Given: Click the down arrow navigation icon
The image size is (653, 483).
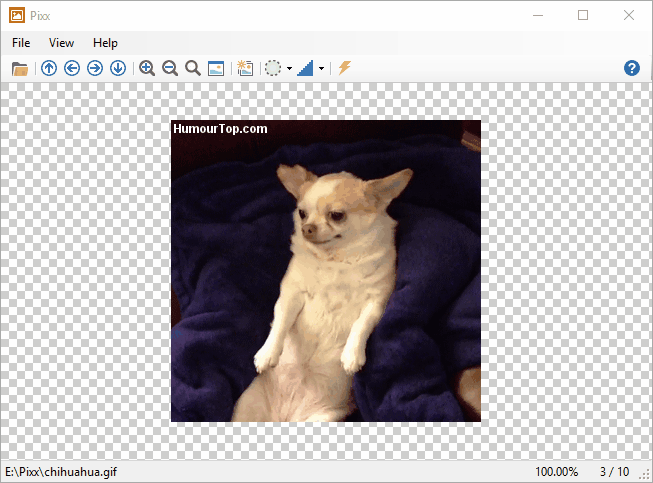Looking at the screenshot, I should 118,68.
